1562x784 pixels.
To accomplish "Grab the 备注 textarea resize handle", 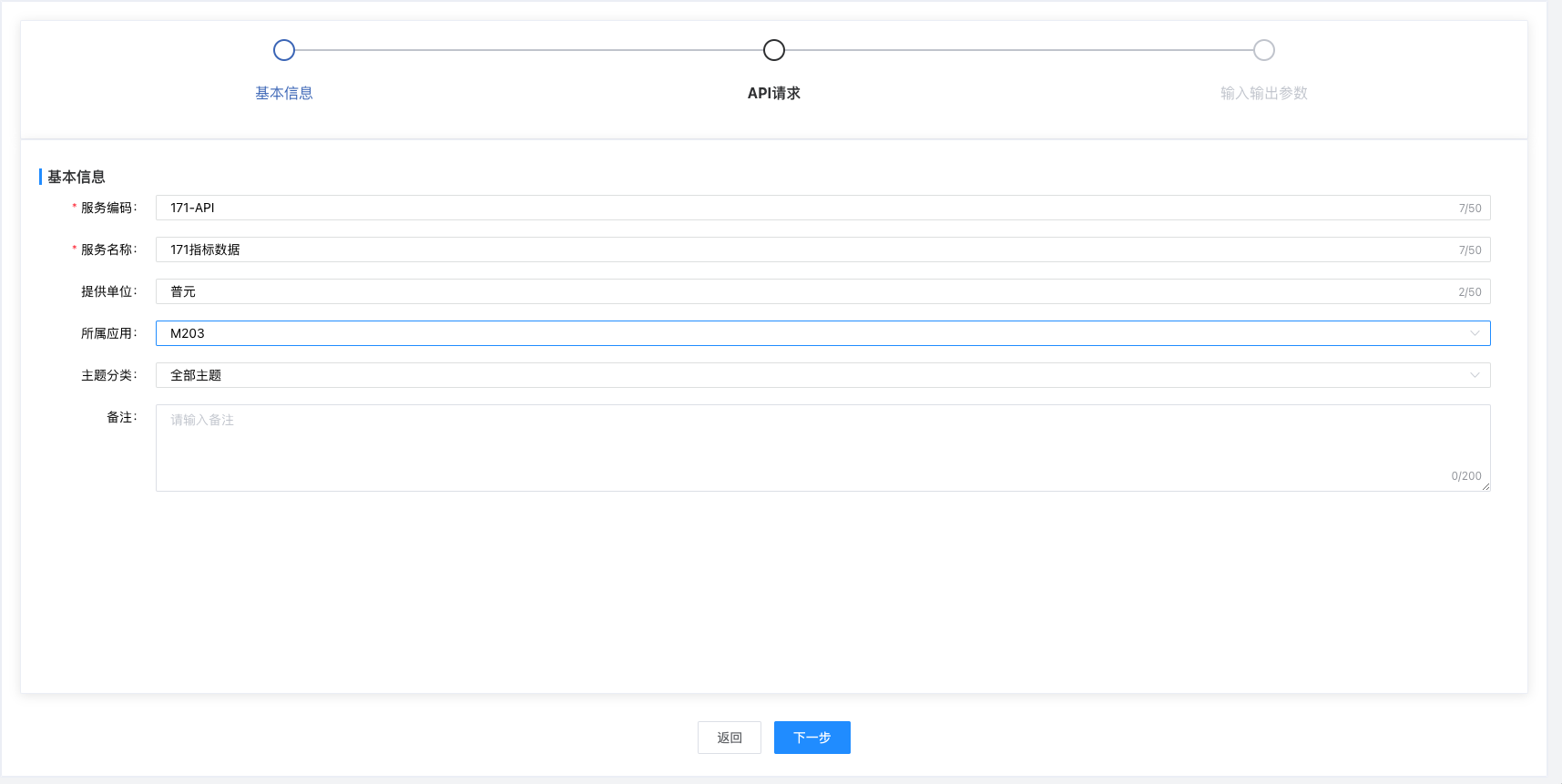I will pyautogui.click(x=1485, y=486).
